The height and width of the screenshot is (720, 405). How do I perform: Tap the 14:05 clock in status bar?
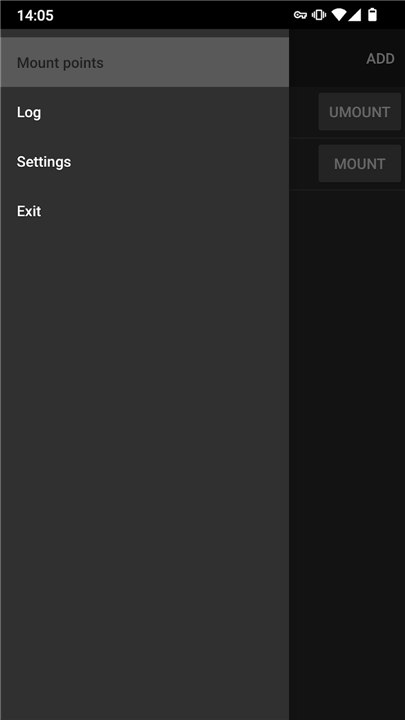(x=35, y=16)
